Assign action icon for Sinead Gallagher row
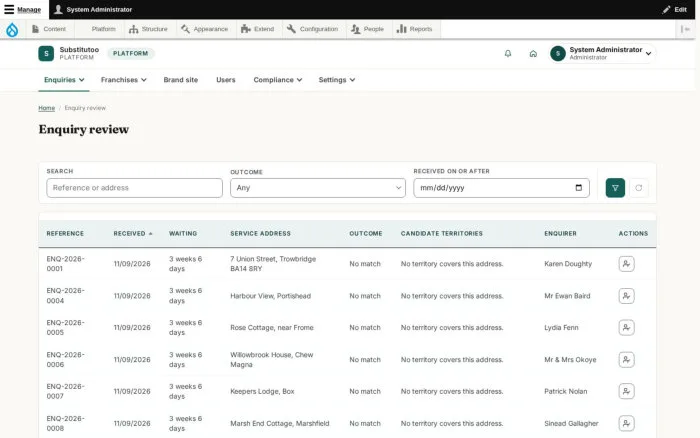 tap(626, 423)
